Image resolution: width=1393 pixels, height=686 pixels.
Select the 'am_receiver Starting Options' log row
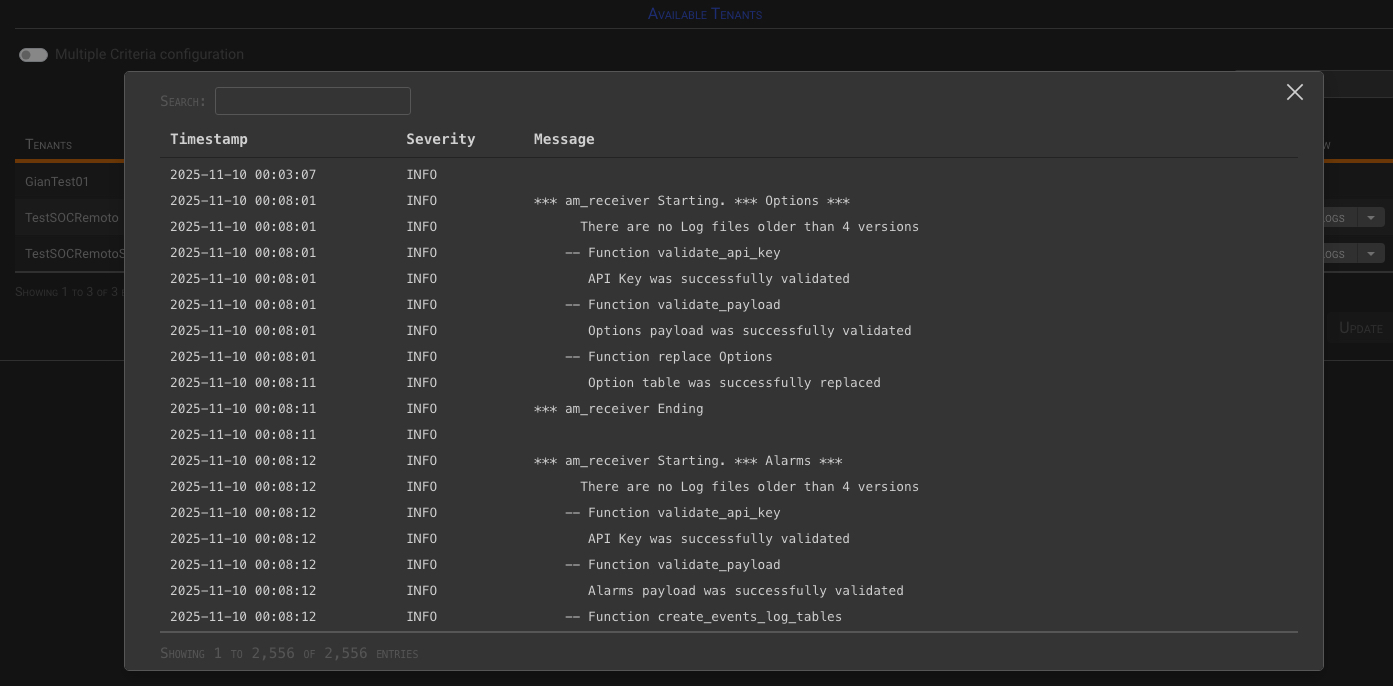pos(691,201)
